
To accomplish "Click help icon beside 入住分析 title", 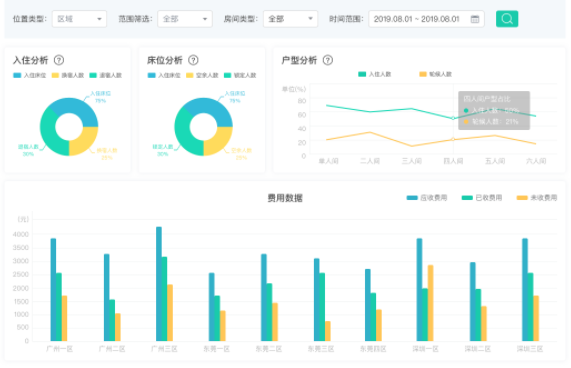I will point(59,60).
